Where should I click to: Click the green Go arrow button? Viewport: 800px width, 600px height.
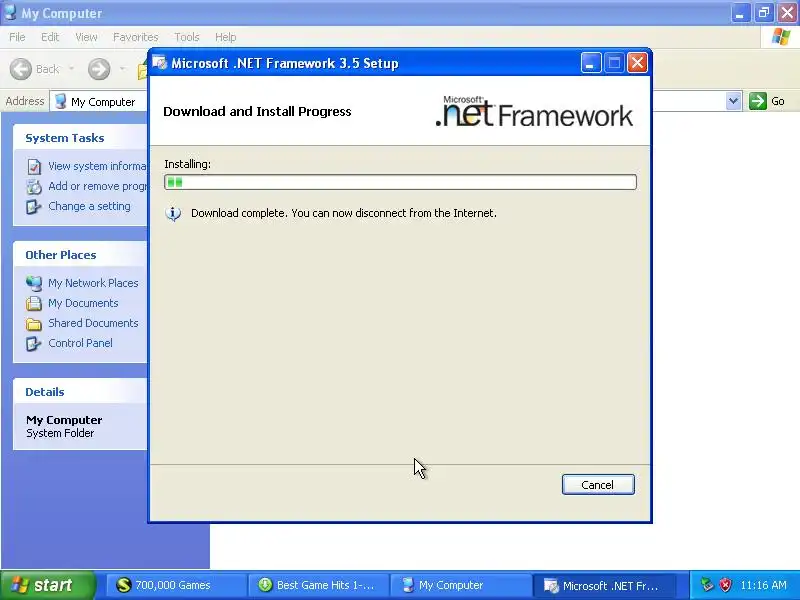[x=758, y=101]
